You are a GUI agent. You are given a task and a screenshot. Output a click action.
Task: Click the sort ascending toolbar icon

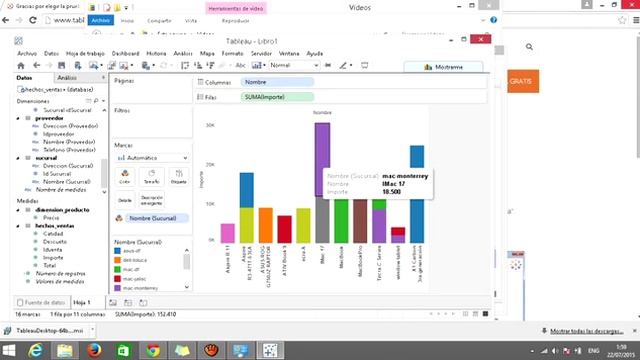tap(198, 65)
